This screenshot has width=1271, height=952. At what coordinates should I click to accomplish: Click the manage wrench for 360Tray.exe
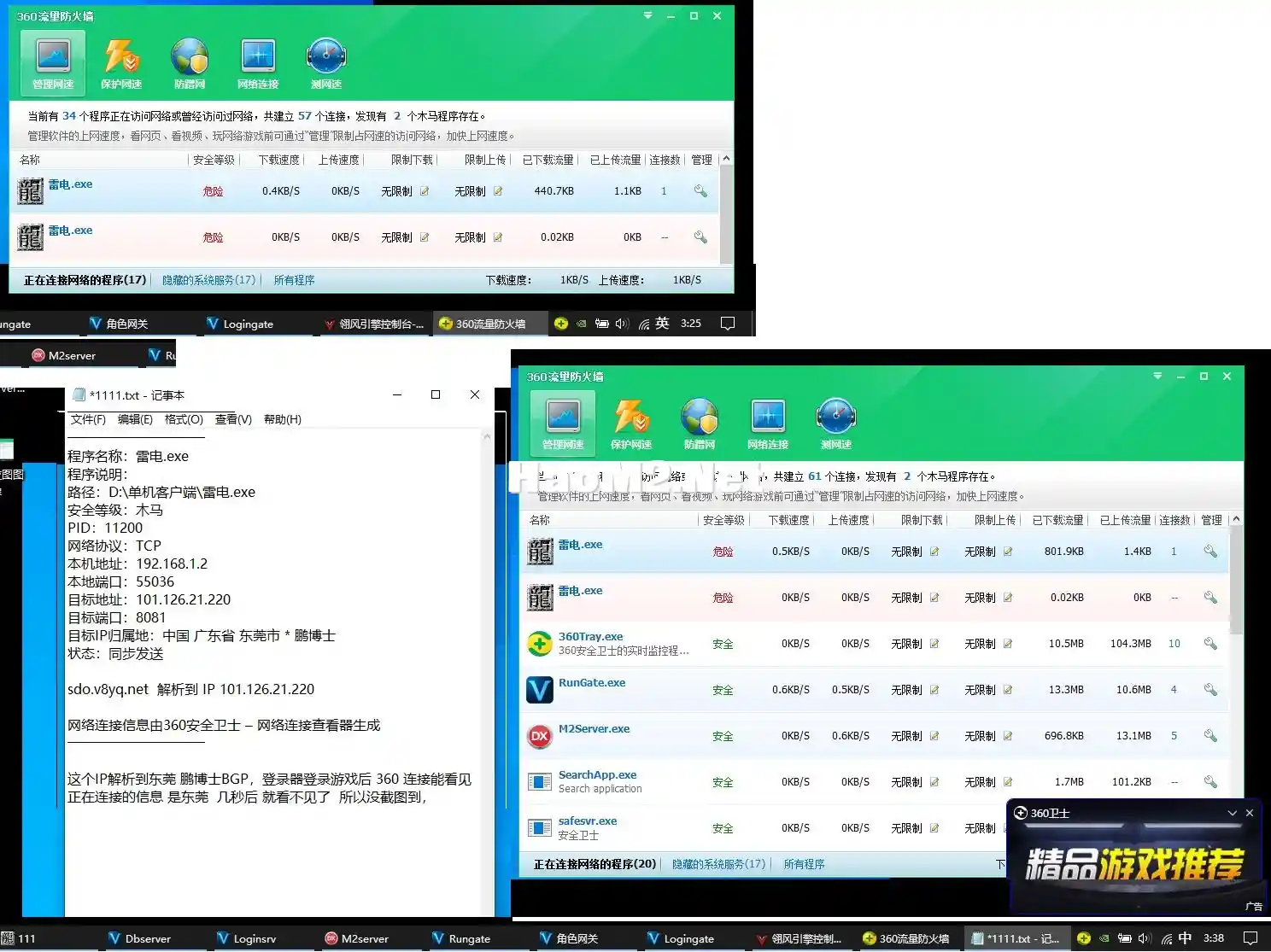tap(1210, 644)
